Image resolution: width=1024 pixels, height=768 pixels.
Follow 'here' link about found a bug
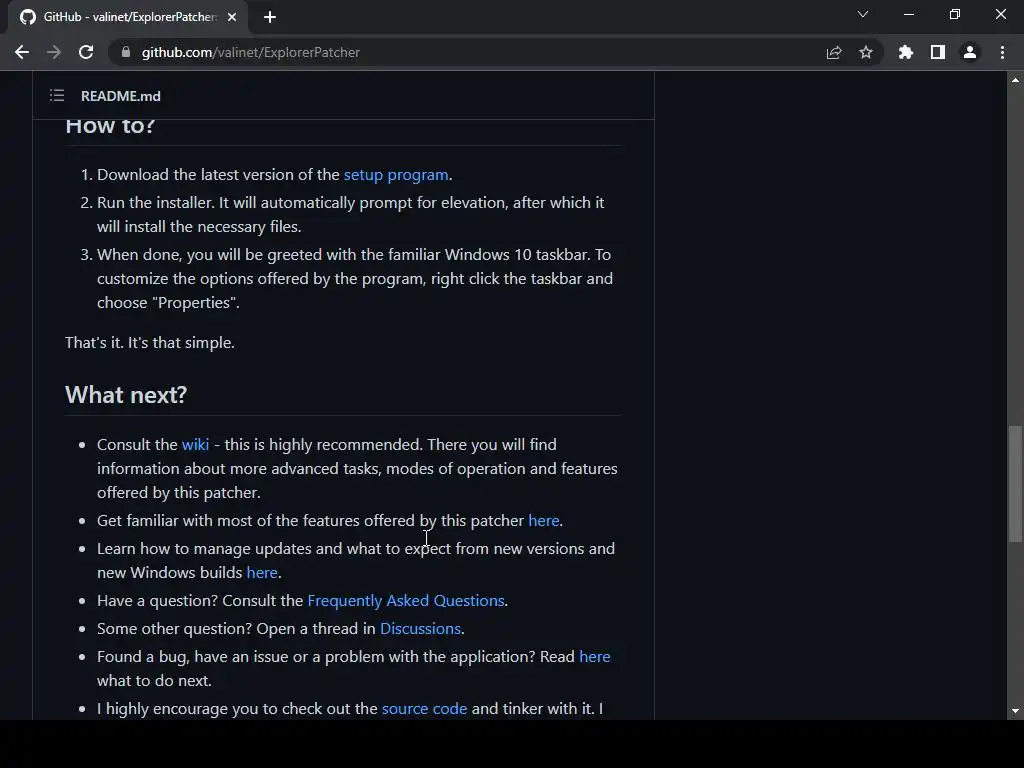(x=594, y=657)
